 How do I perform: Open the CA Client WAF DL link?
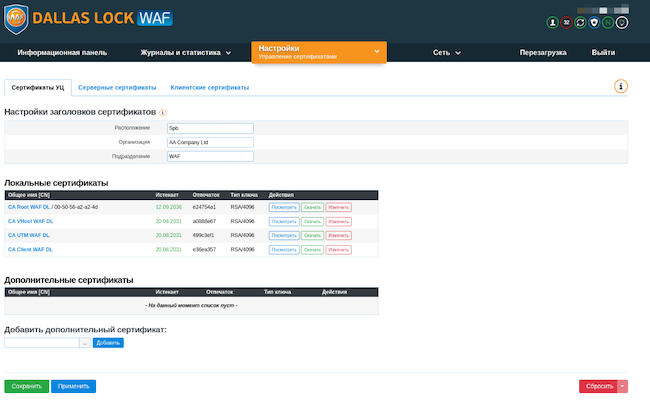pyautogui.click(x=30, y=249)
